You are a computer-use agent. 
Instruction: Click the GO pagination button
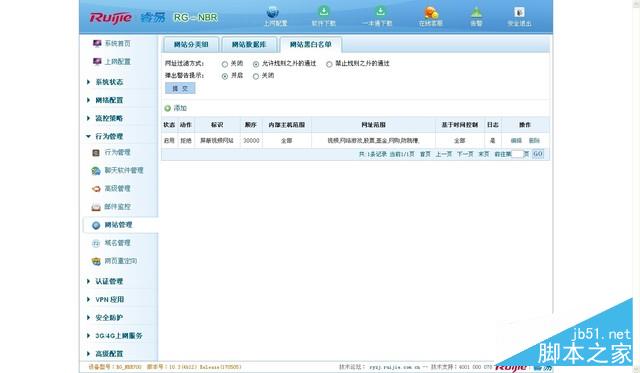[538, 154]
